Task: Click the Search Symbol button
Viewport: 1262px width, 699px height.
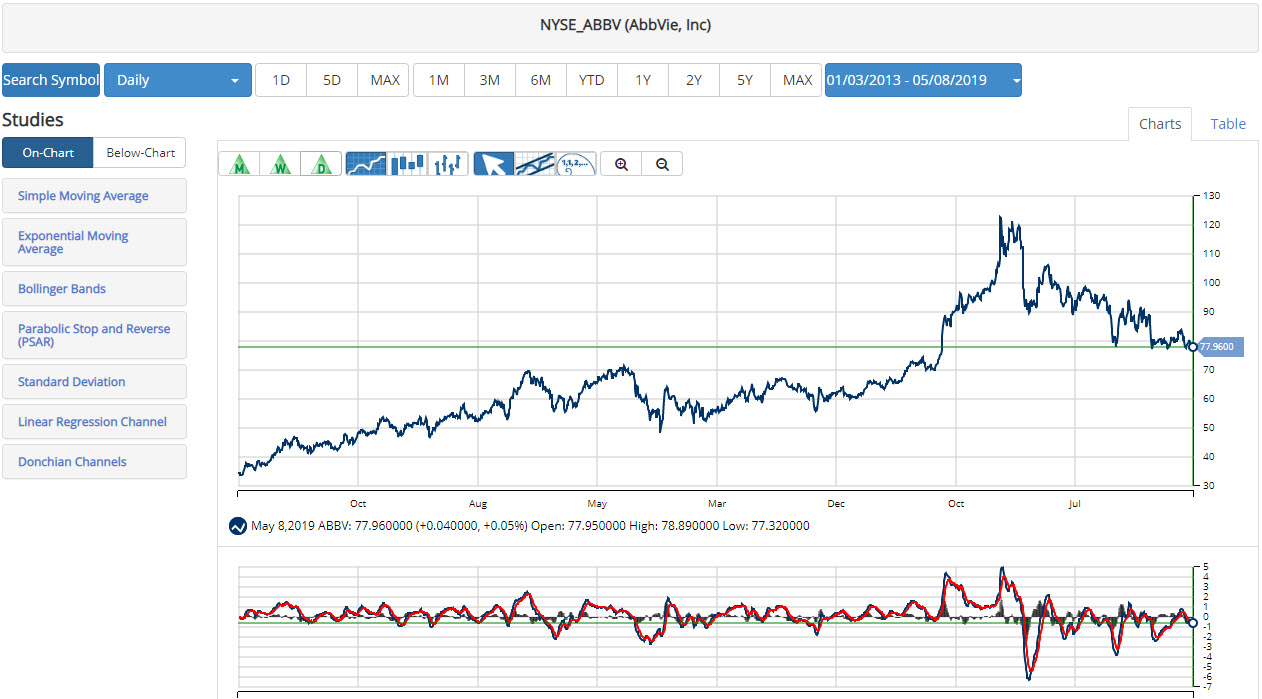Action: point(51,80)
